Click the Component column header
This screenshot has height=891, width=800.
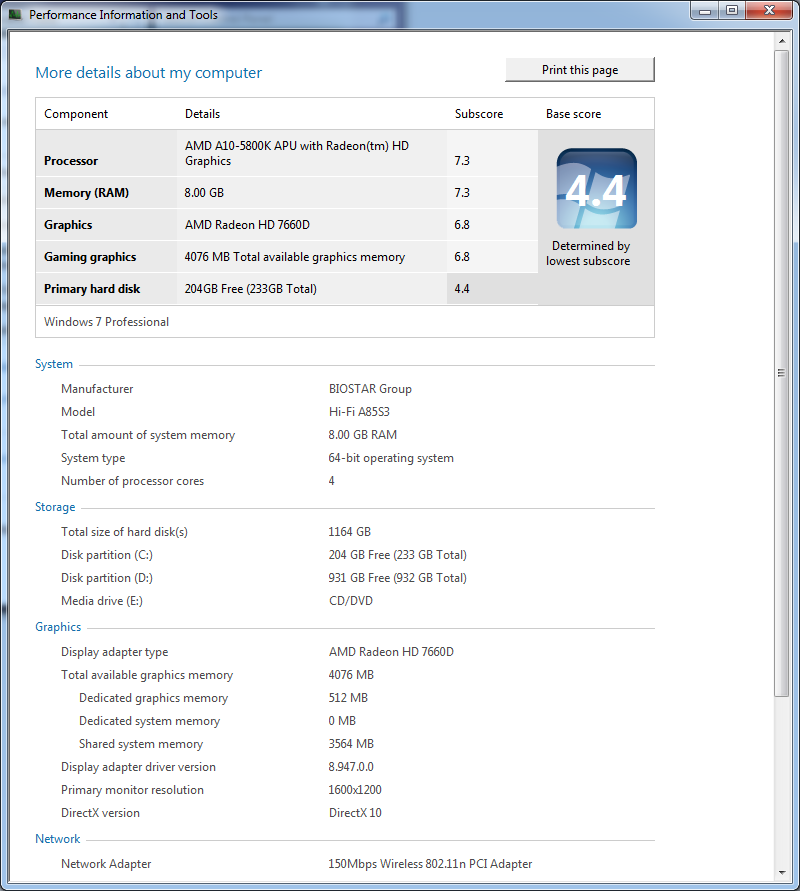[76, 114]
